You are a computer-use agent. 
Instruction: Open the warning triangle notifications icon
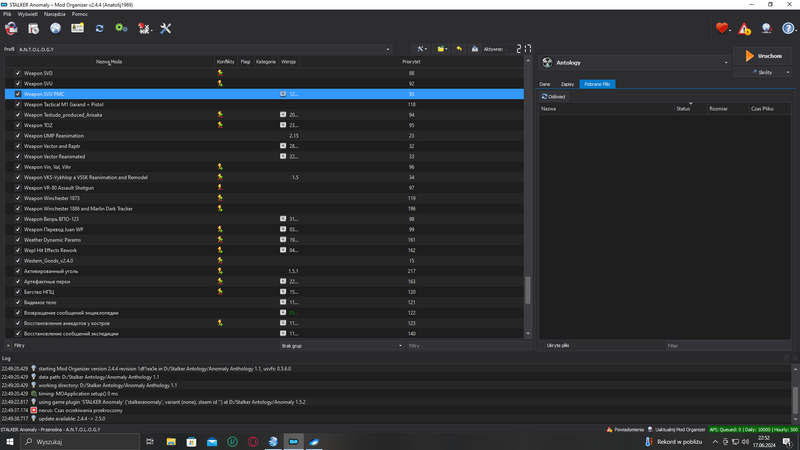coord(745,29)
